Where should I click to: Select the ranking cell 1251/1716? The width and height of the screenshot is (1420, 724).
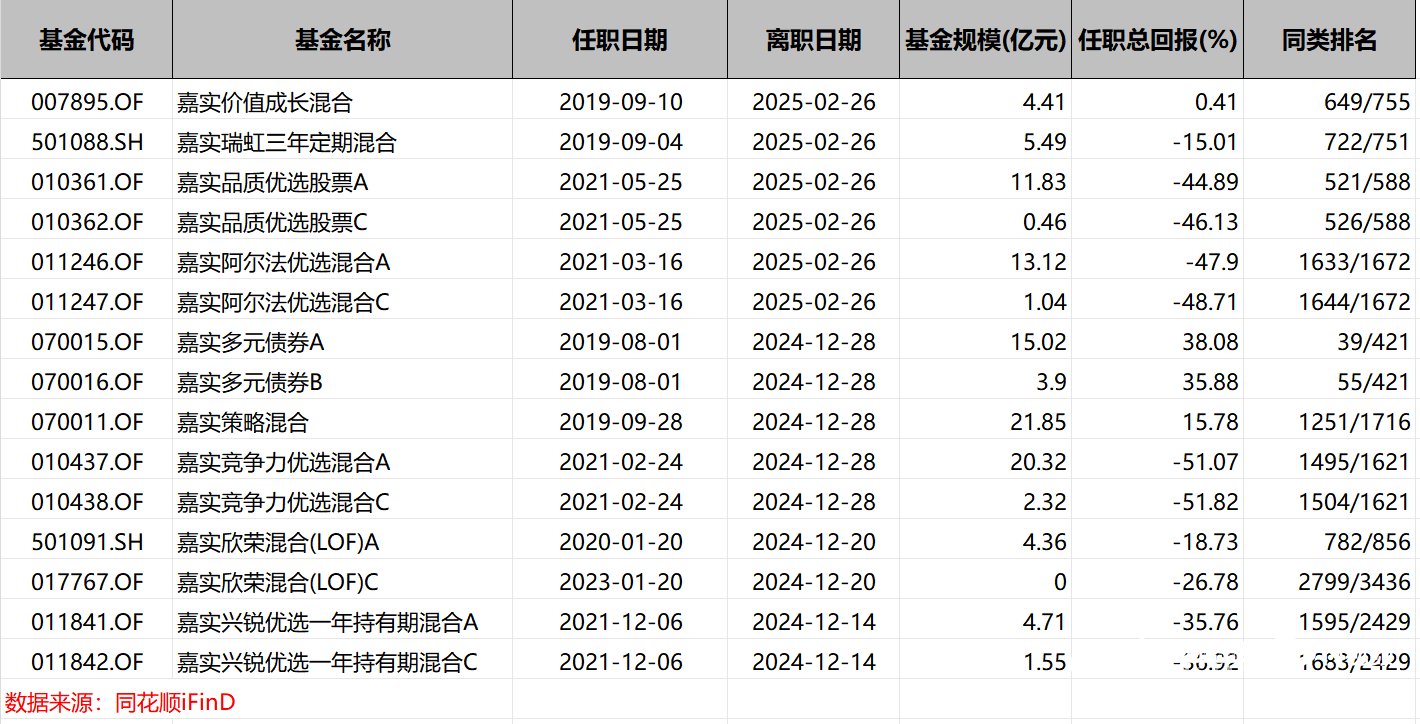1354,422
